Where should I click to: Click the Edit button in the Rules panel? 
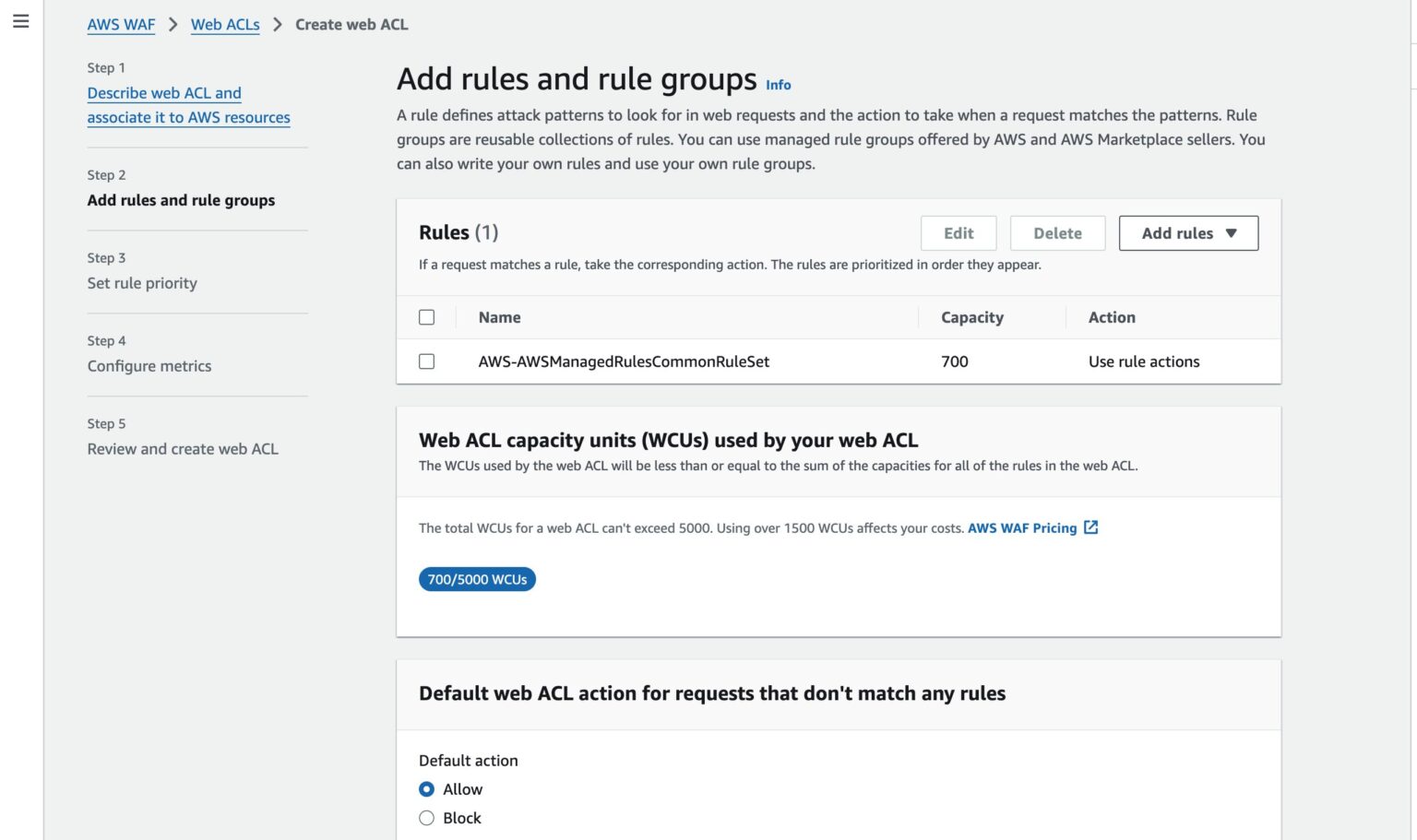(x=958, y=232)
